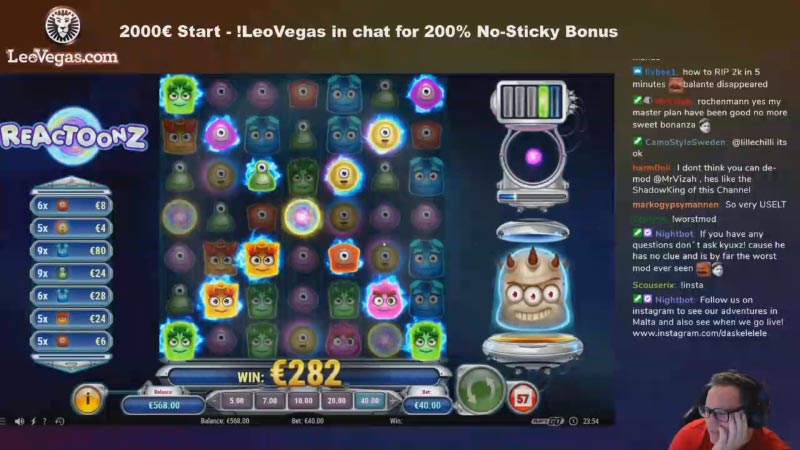
Task: Decrease bet with the left arrow
Action: [x=214, y=402]
